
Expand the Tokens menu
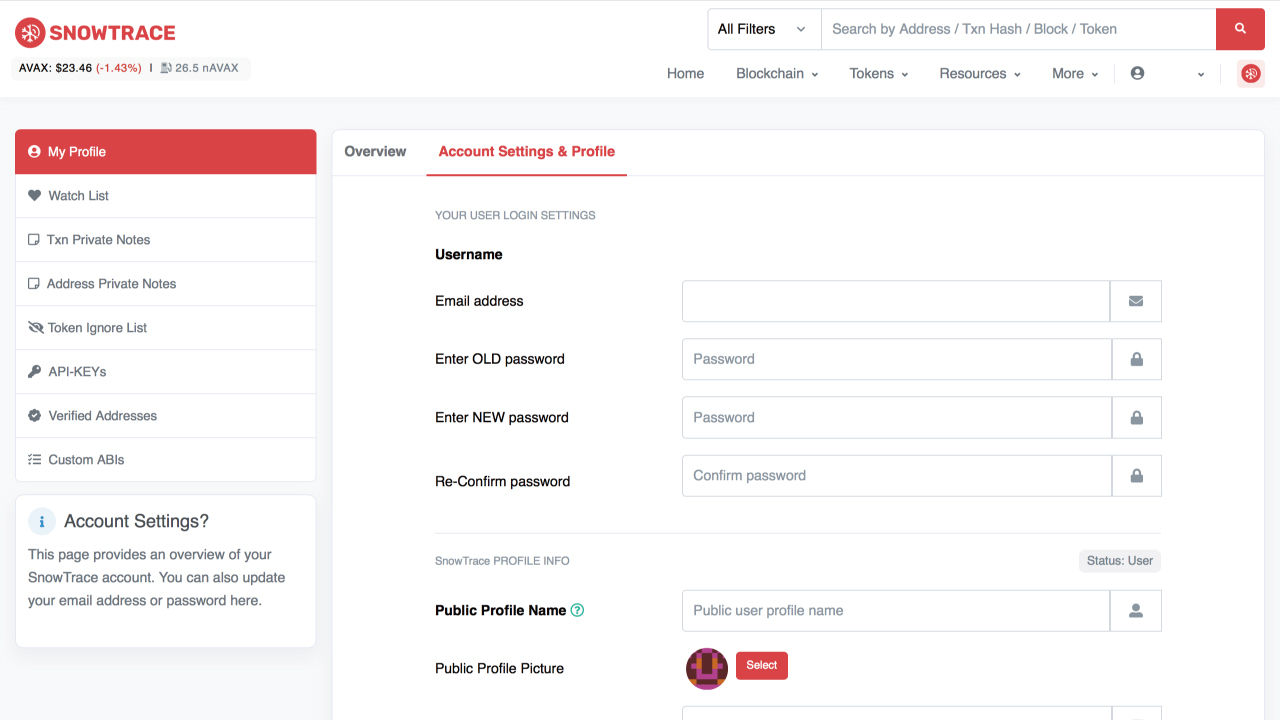[879, 74]
